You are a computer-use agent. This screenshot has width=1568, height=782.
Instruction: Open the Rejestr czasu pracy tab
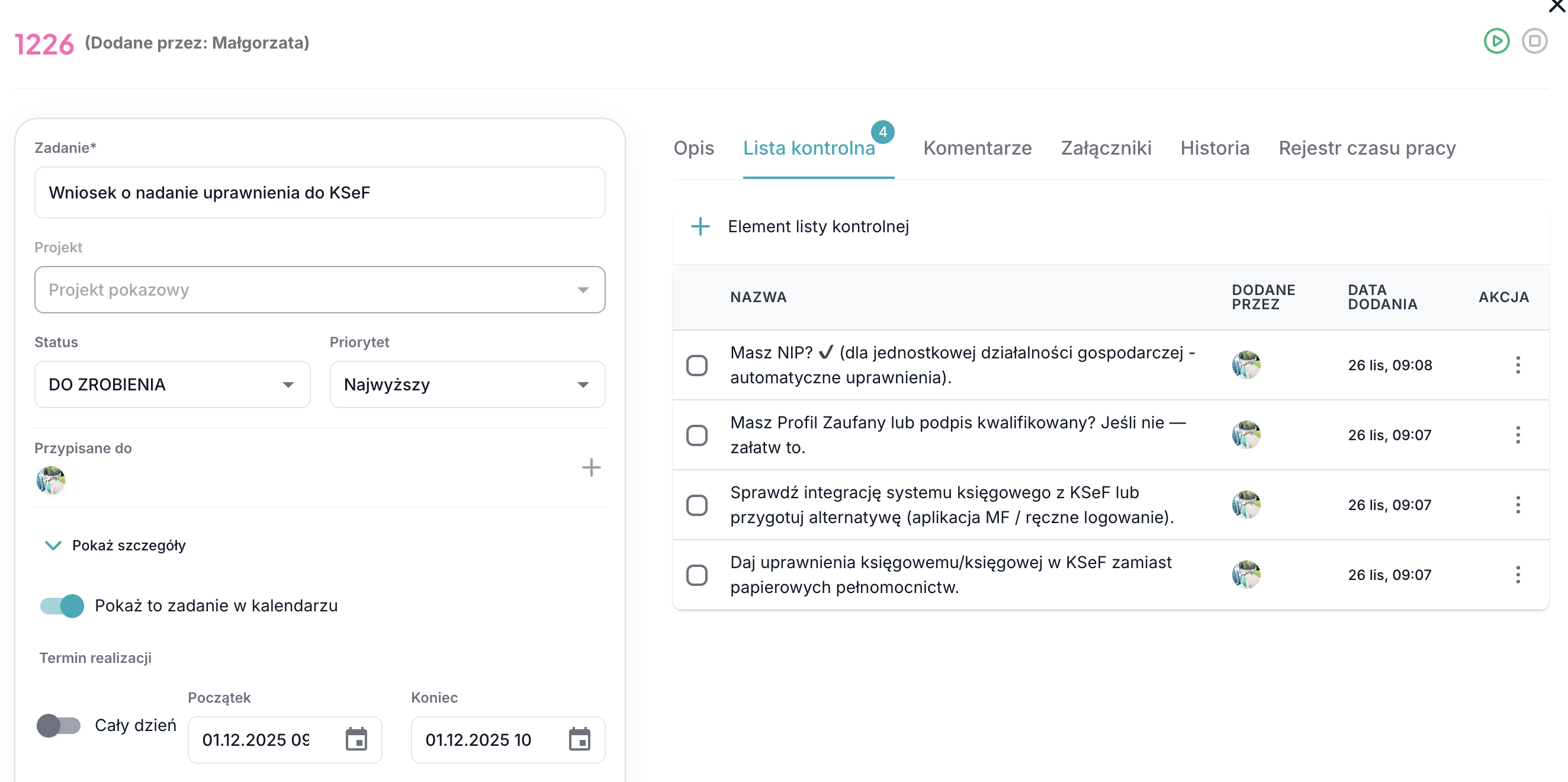click(x=1367, y=148)
